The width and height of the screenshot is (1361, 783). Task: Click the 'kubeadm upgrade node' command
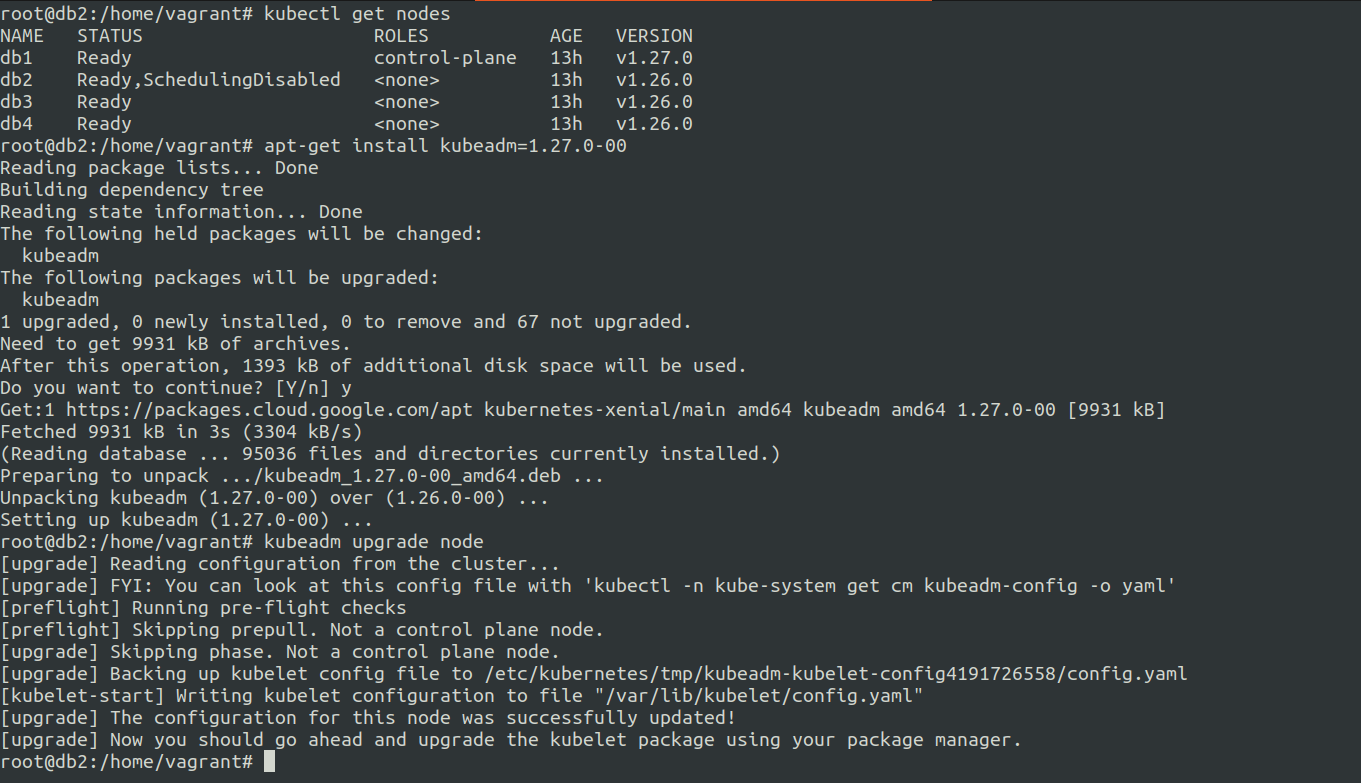click(373, 542)
